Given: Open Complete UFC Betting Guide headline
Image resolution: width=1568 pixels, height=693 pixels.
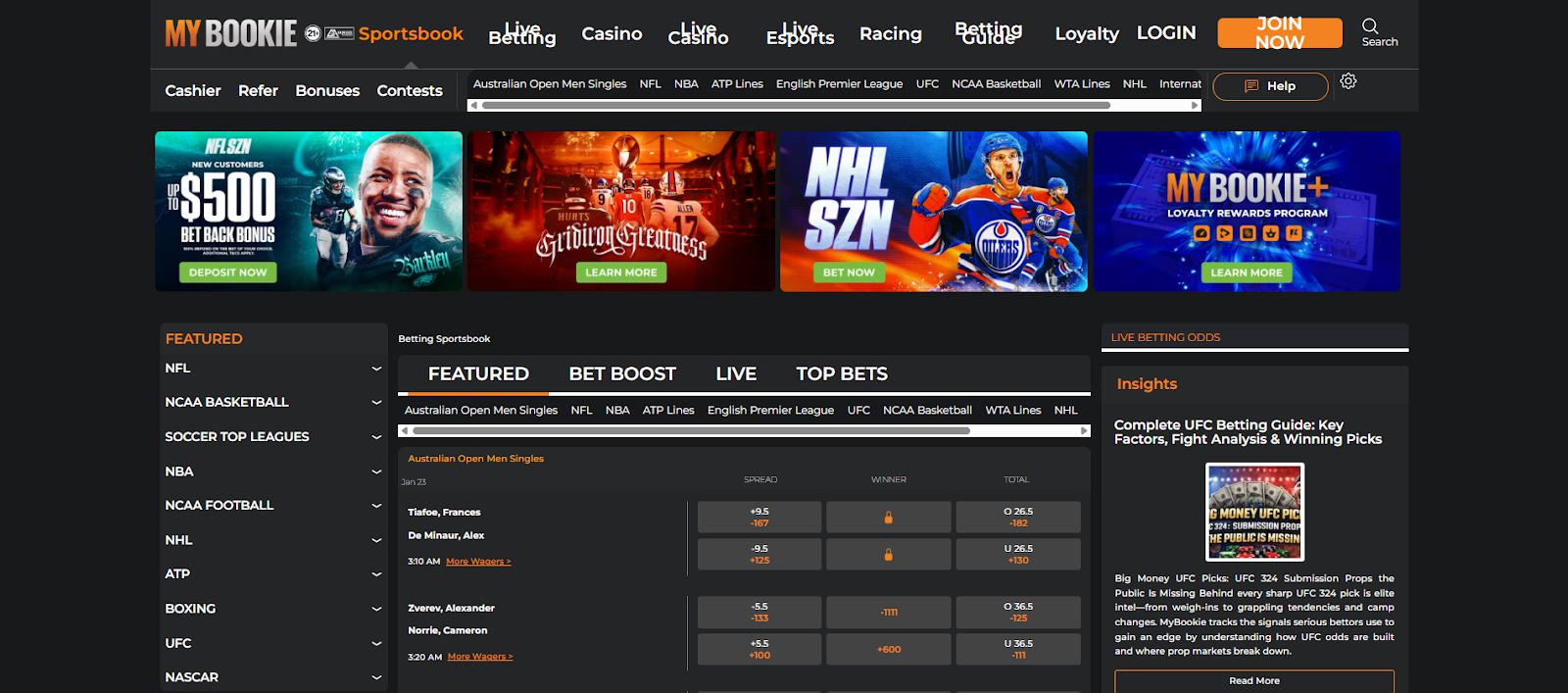Looking at the screenshot, I should click(1248, 431).
